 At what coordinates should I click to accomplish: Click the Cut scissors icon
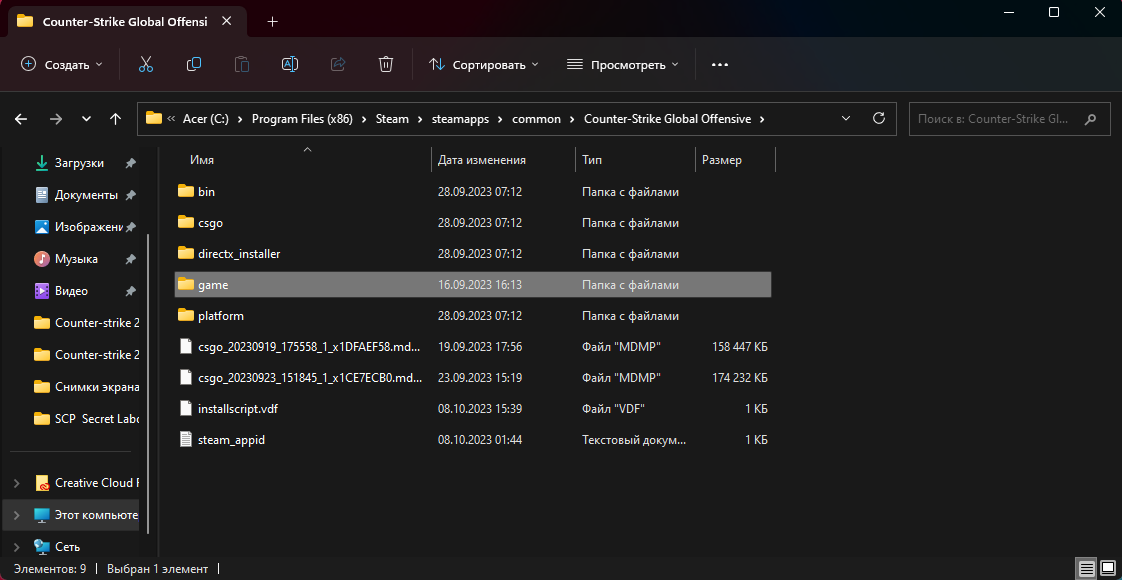tap(146, 64)
